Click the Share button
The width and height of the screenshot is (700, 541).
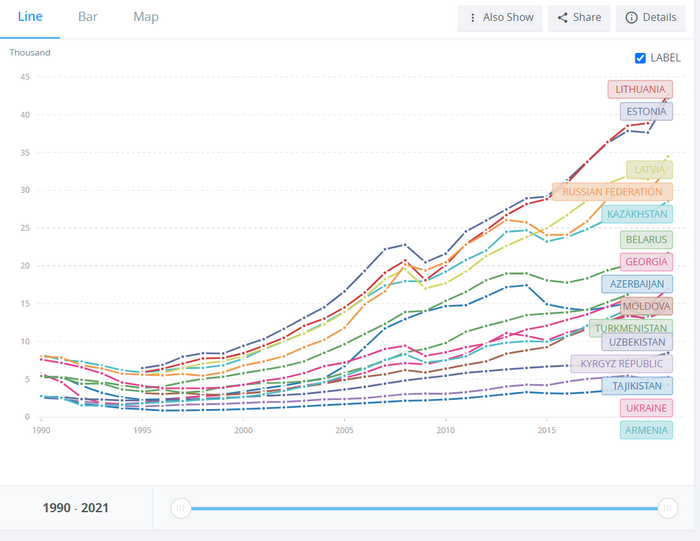[579, 18]
